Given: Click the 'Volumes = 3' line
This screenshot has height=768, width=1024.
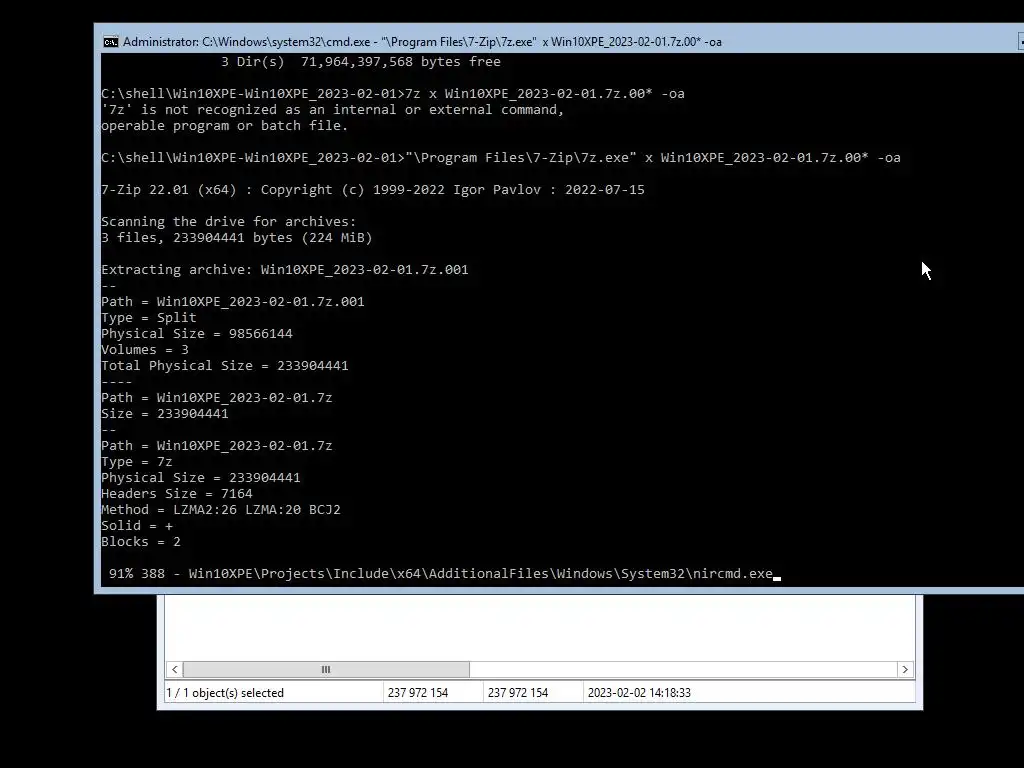Looking at the screenshot, I should click(145, 349).
